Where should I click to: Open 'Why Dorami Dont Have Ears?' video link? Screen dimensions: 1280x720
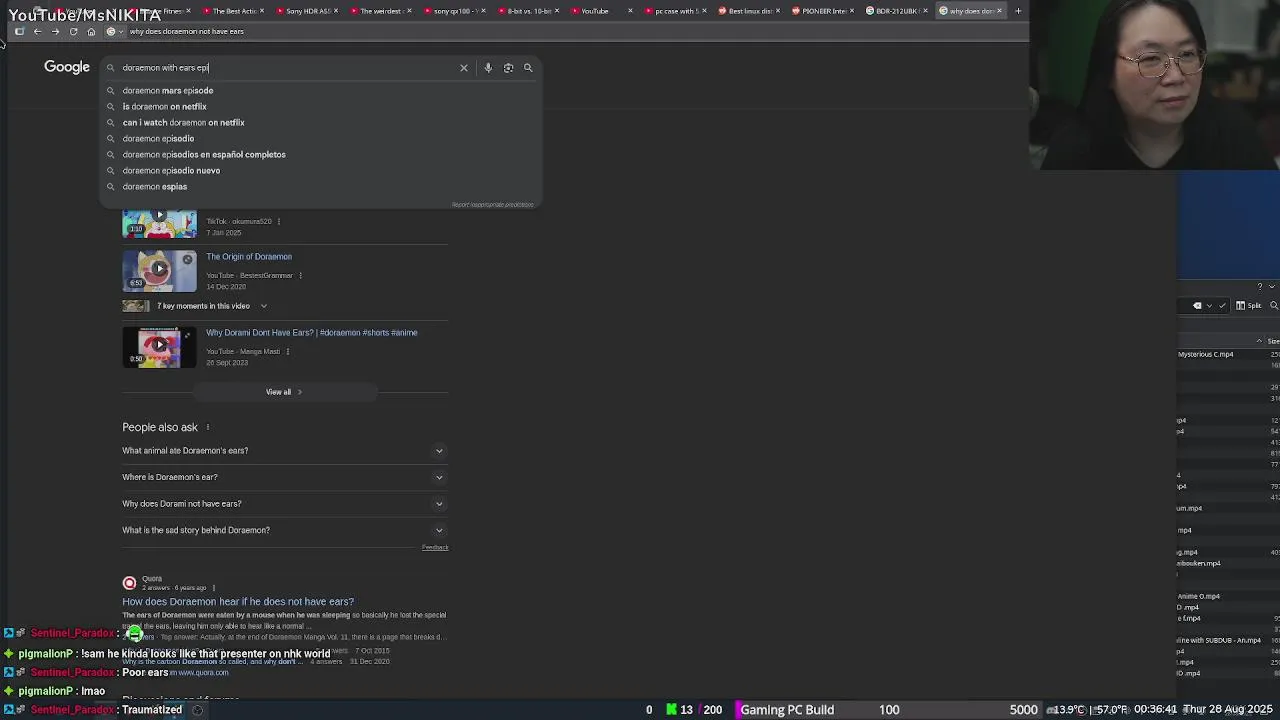click(312, 333)
